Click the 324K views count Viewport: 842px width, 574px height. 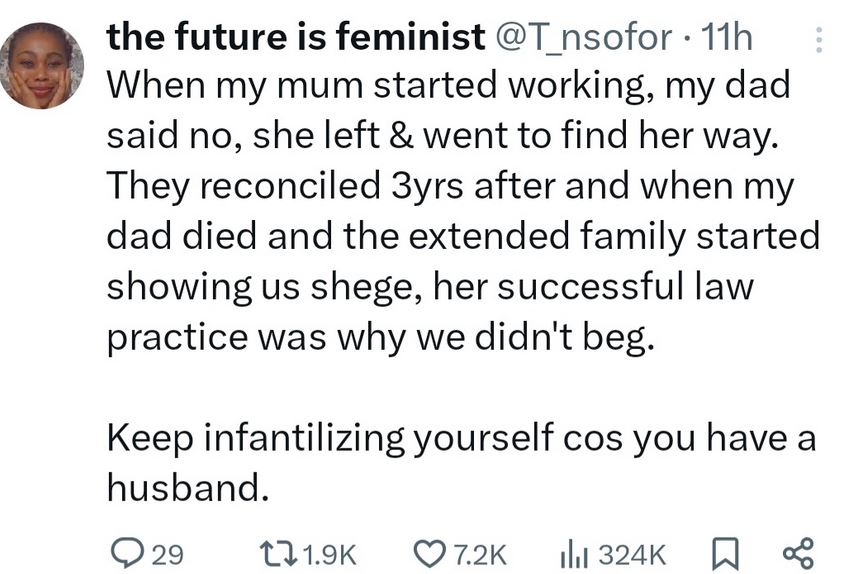click(x=632, y=555)
